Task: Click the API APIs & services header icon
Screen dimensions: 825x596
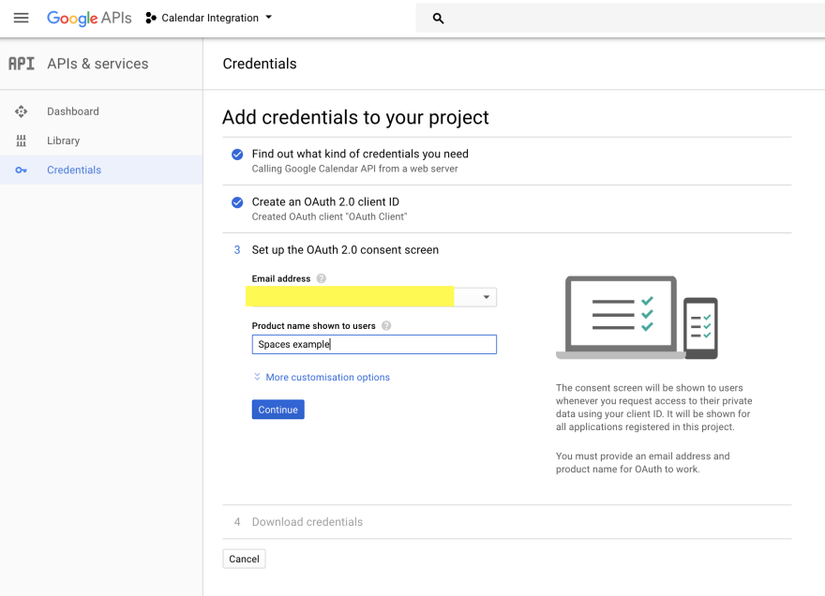Action: (x=21, y=63)
